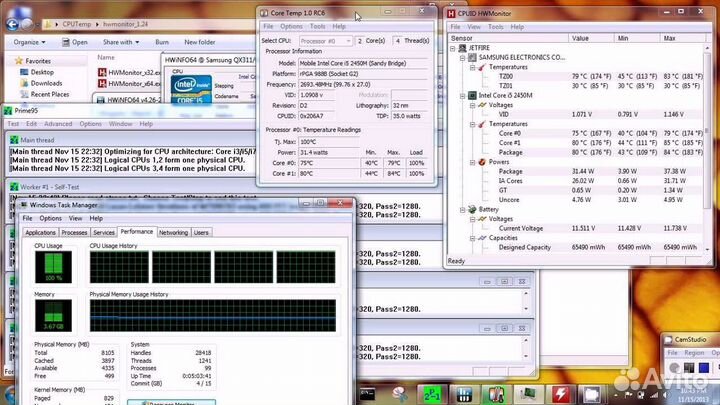Click the New folder button in Explorer

point(200,43)
